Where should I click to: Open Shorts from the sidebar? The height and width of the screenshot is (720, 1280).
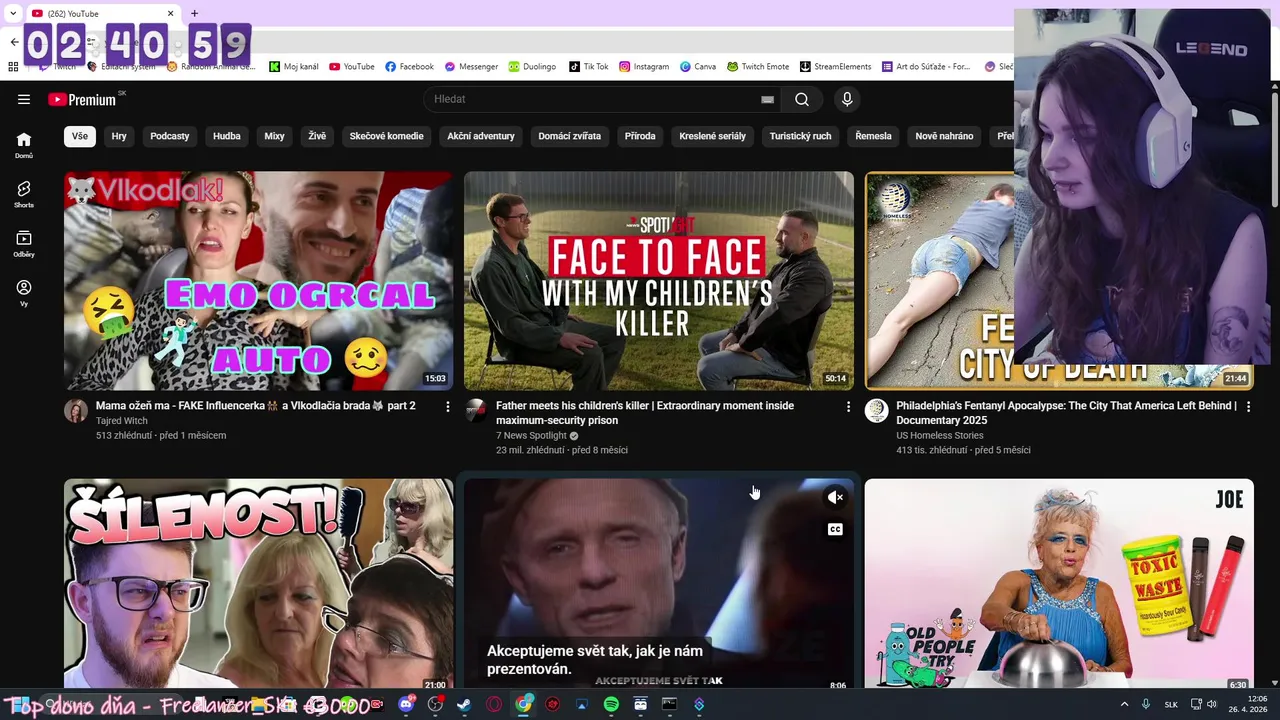pos(24,194)
